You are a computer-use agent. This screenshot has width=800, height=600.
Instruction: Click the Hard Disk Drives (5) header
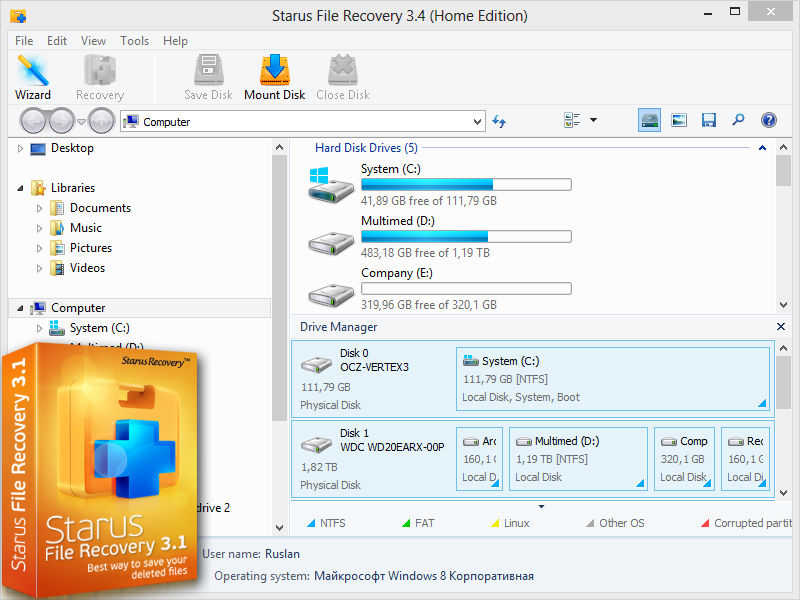tap(366, 148)
